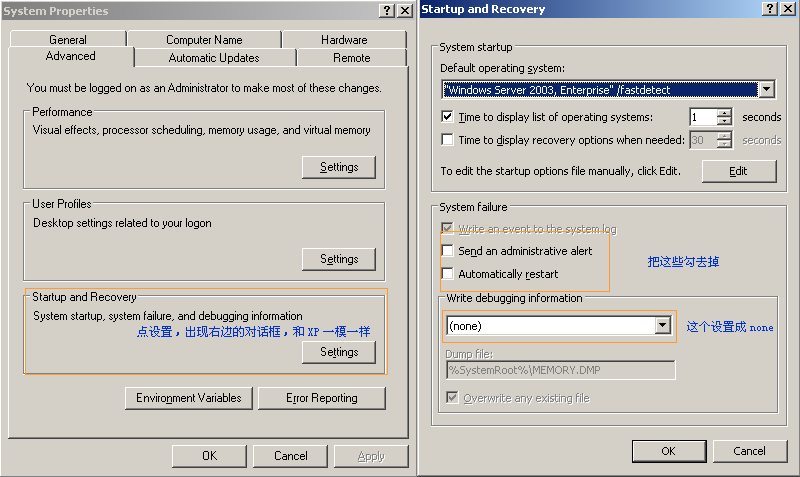The image size is (800, 477).
Task: Open Startup and Recovery Settings button
Action: (x=338, y=352)
